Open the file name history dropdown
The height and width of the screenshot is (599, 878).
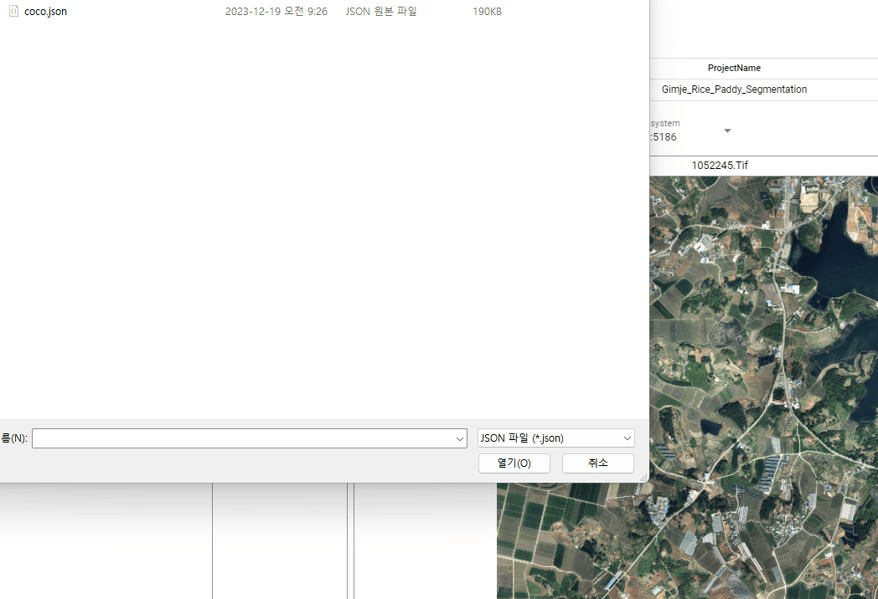click(x=459, y=438)
